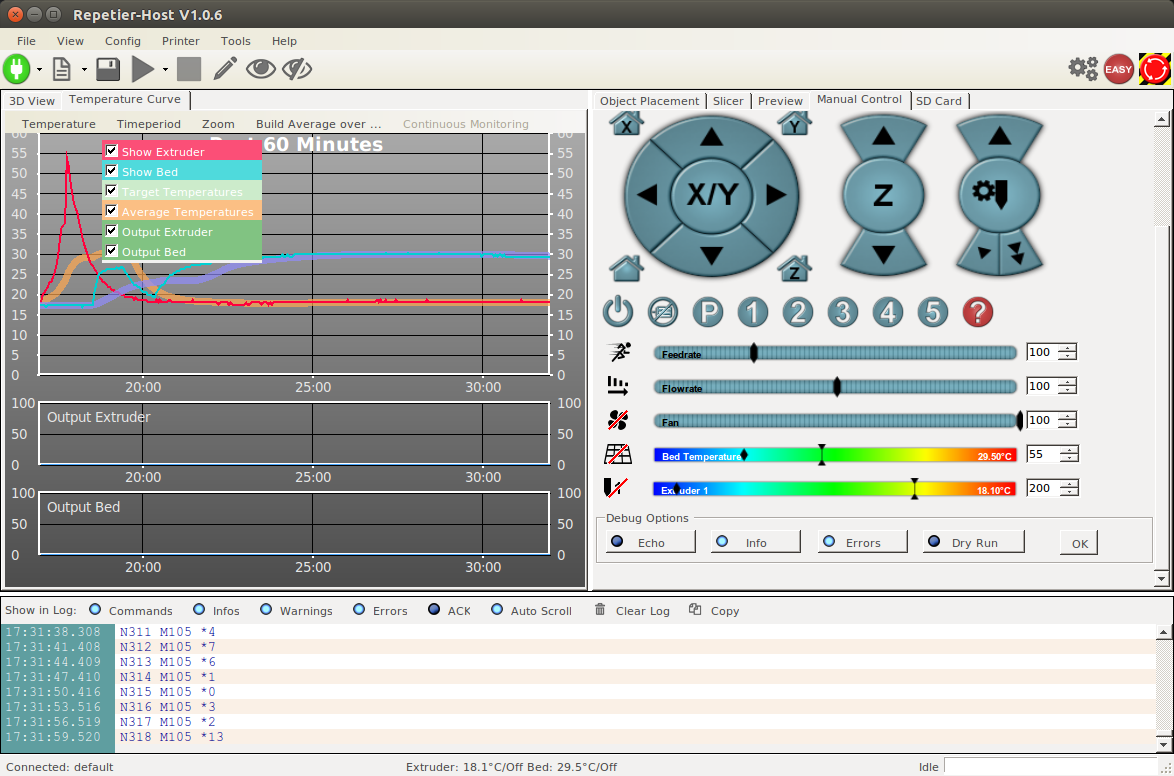
Task: Toggle the red EASY mode button
Action: [1119, 69]
